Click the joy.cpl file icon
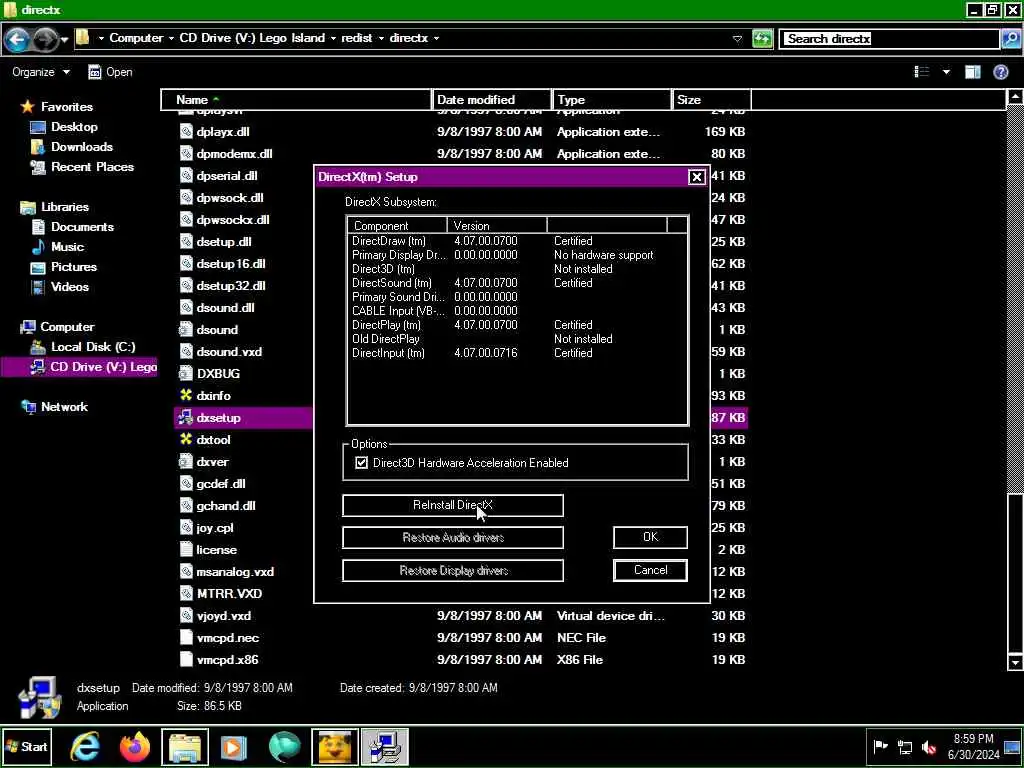Image resolution: width=1024 pixels, height=768 pixels. pyautogui.click(x=186, y=527)
